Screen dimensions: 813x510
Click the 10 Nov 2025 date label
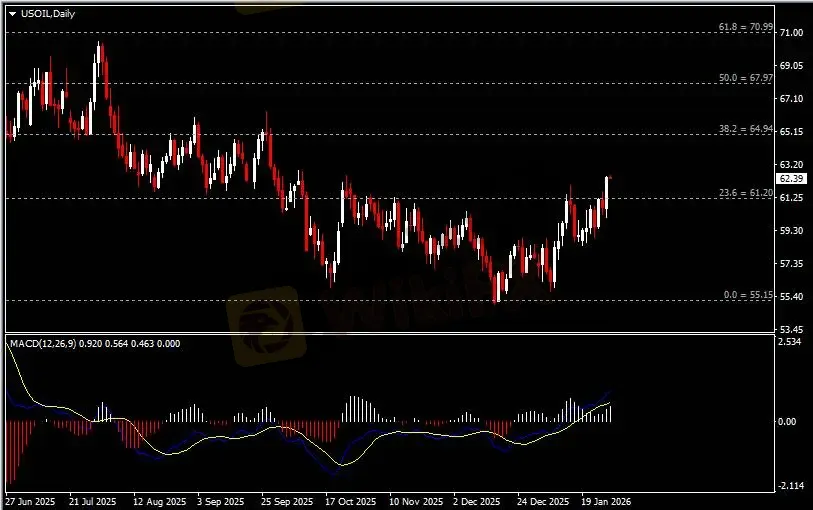416,502
